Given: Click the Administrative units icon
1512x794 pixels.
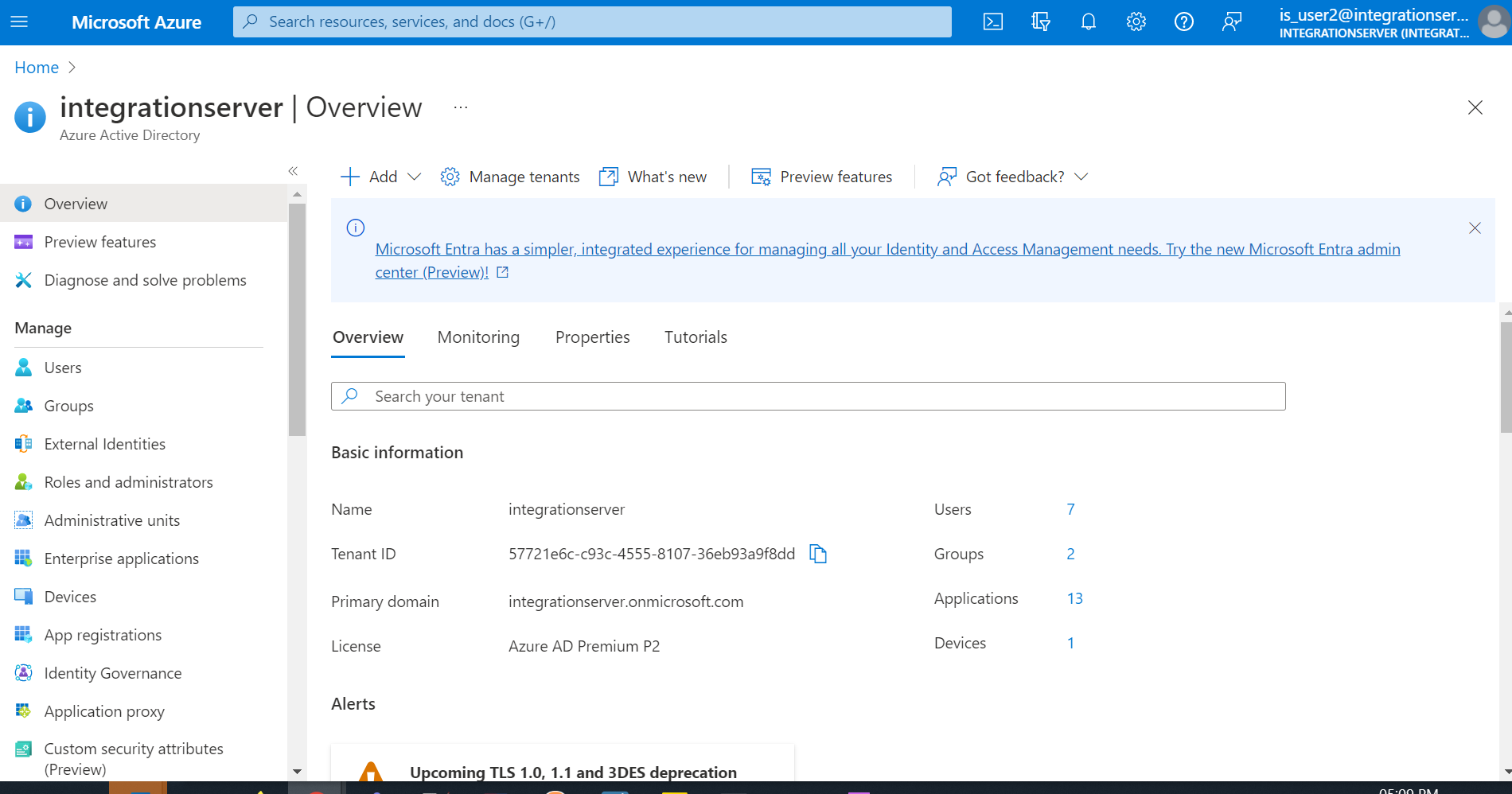Looking at the screenshot, I should pyautogui.click(x=24, y=520).
